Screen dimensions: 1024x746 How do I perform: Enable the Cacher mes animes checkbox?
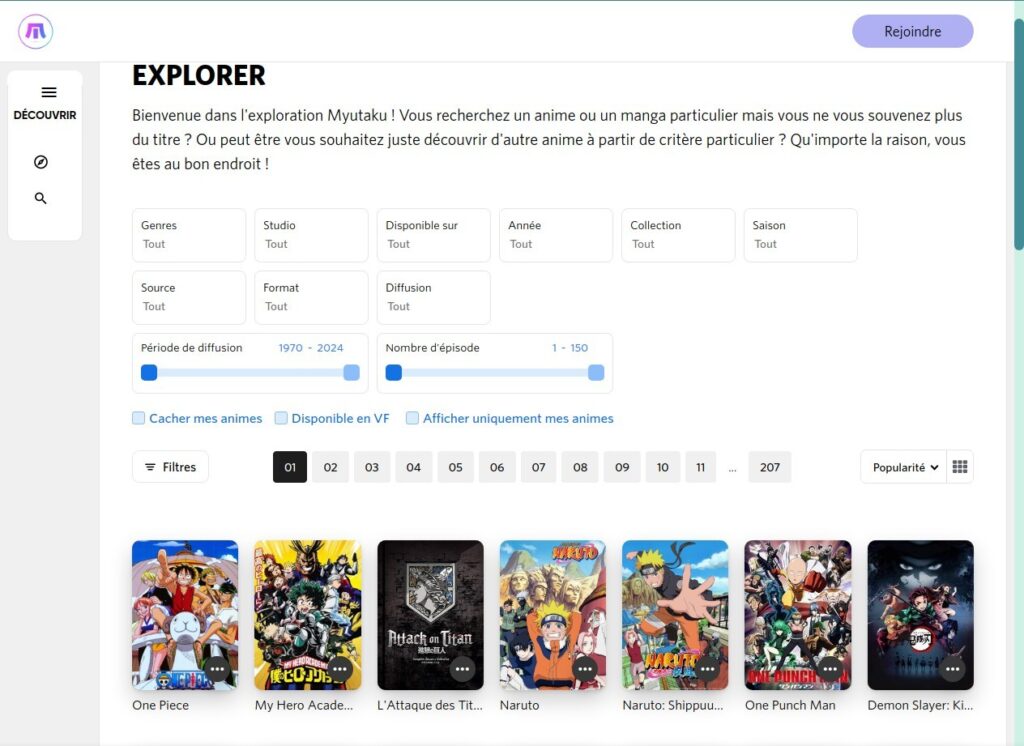pos(138,418)
